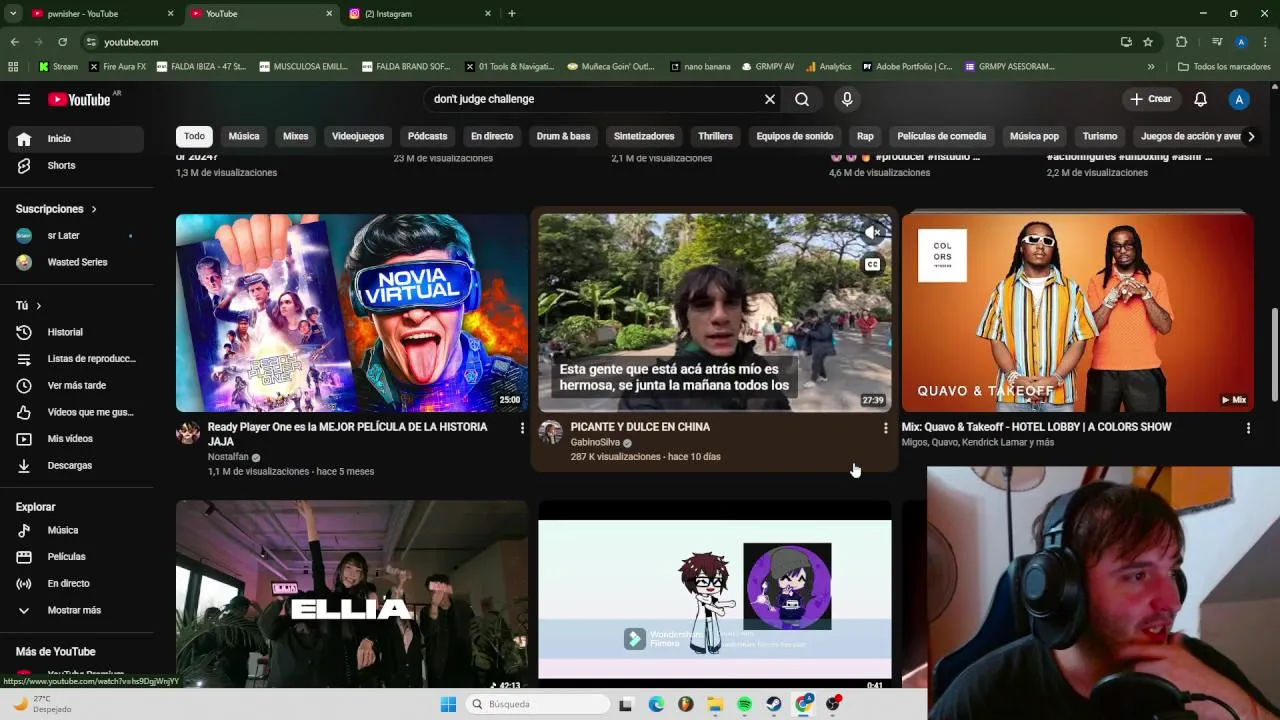This screenshot has height=720, width=1280.
Task: Open Ver más tarde list
Action: pos(76,385)
